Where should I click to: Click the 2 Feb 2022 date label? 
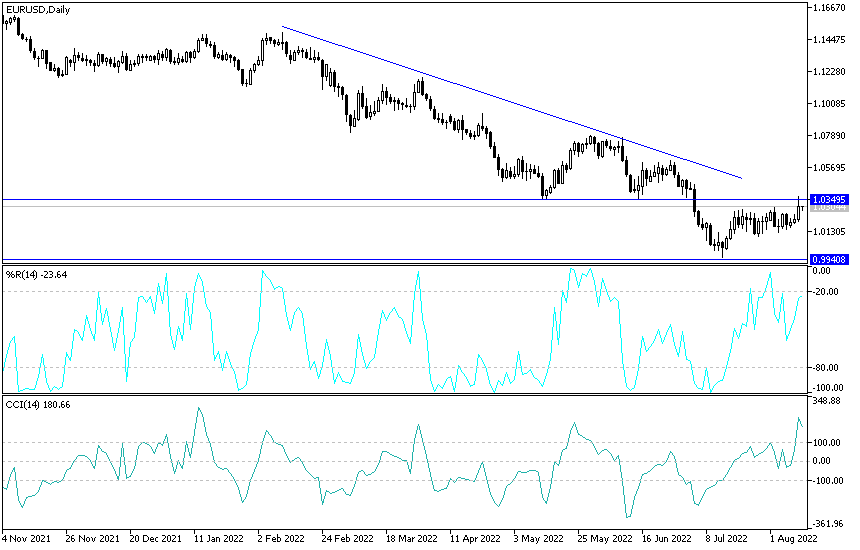[281, 538]
